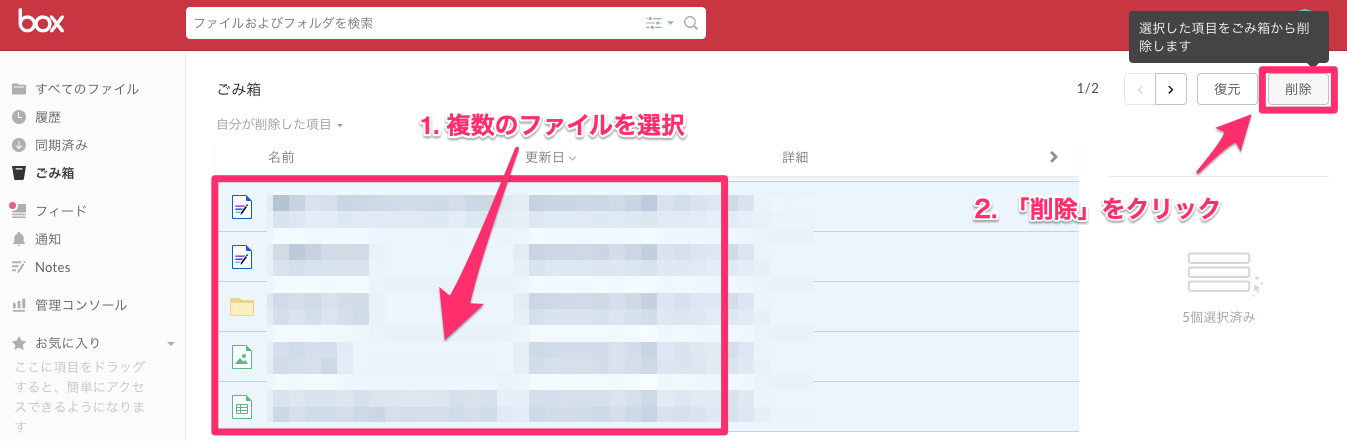The image size is (1347, 441).
Task: Select the second Box Note file icon
Action: [241, 257]
